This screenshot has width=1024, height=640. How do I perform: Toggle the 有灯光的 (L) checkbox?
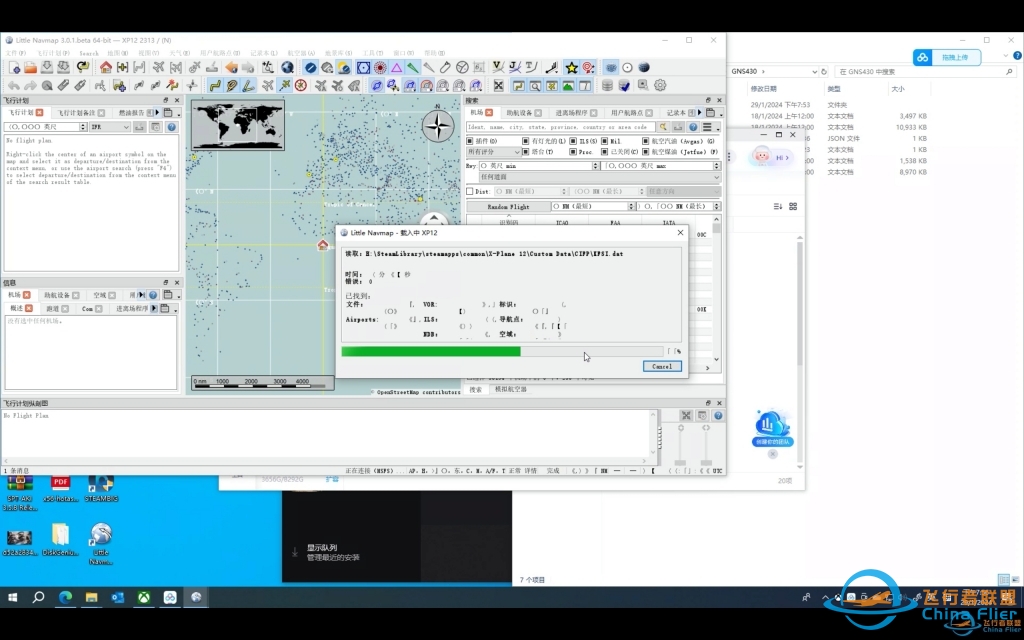coord(526,140)
